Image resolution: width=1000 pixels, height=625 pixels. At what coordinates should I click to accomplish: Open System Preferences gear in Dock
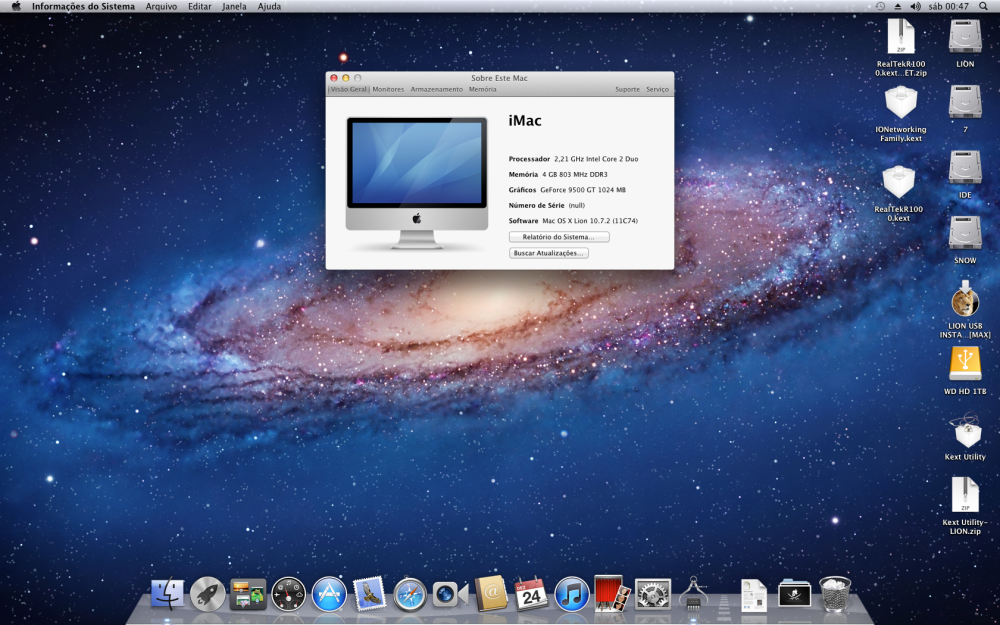point(653,594)
